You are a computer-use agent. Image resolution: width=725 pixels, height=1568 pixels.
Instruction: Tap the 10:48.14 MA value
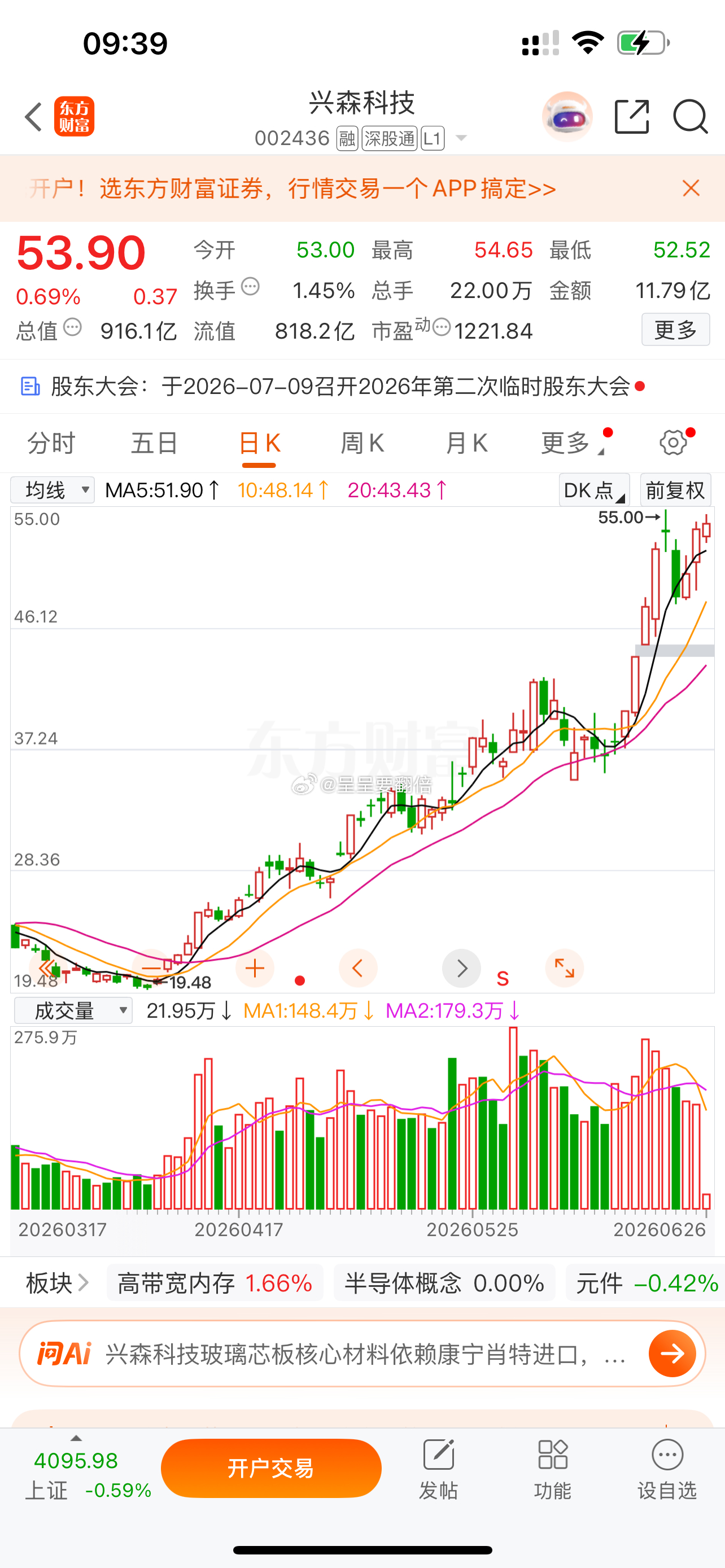coord(283,490)
